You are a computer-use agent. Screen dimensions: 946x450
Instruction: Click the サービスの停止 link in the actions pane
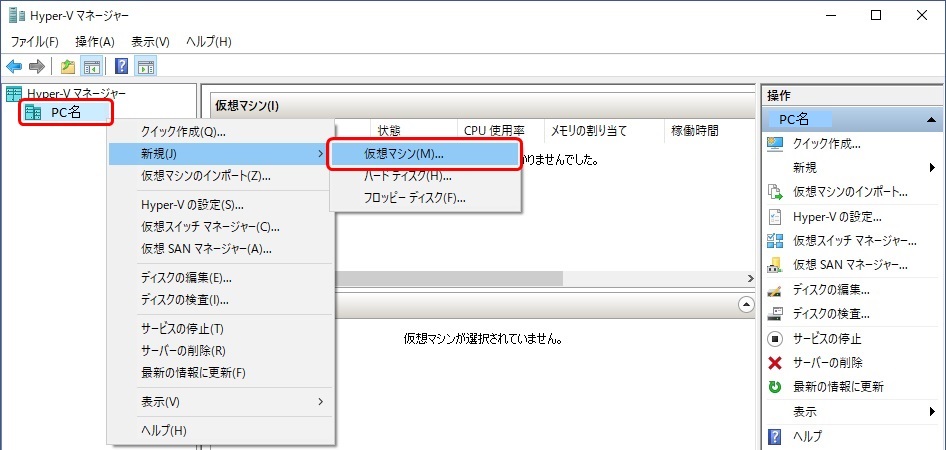(827, 338)
